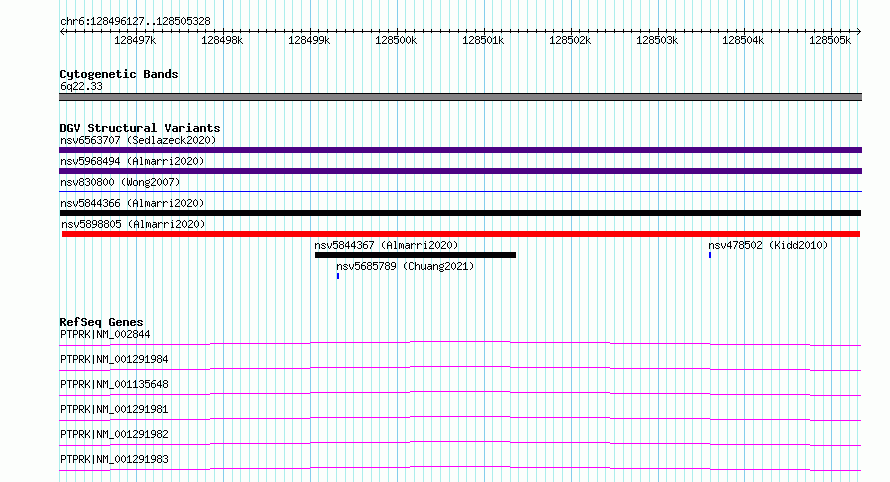Open variant nsv830800 (Wong2007) label
890x482 pixels.
[x=120, y=182]
